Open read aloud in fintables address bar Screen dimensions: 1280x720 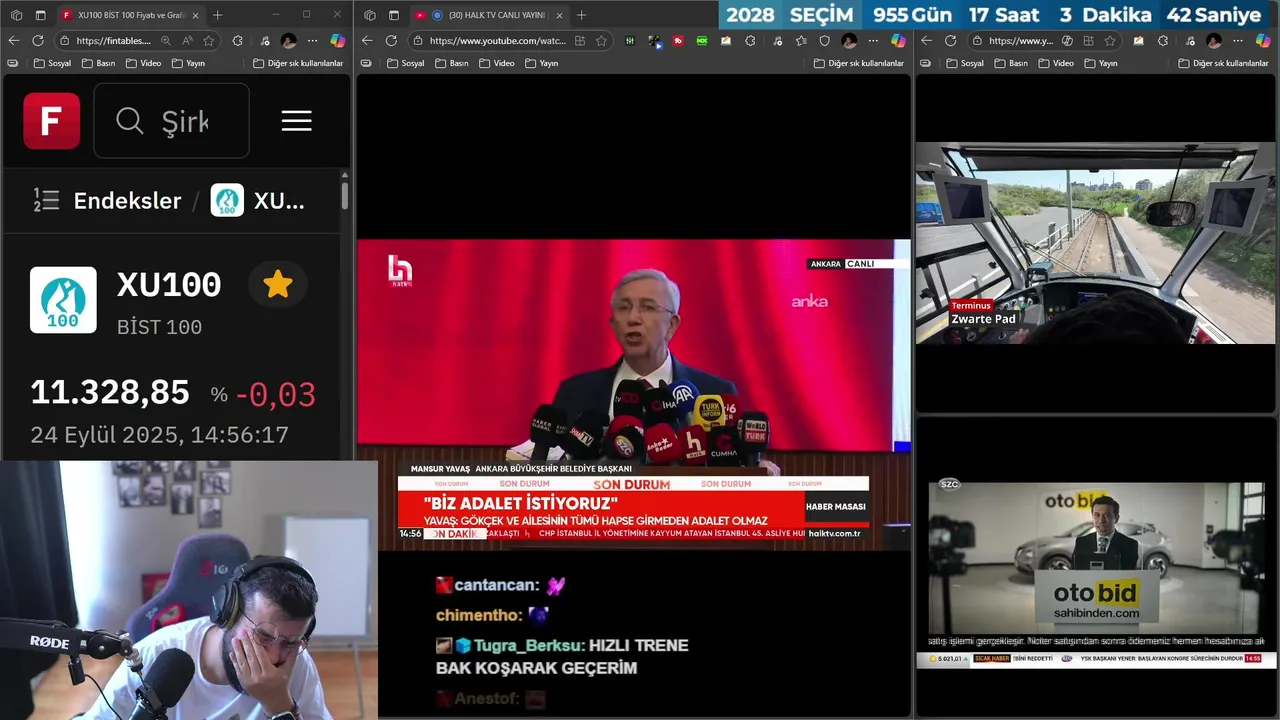point(187,41)
